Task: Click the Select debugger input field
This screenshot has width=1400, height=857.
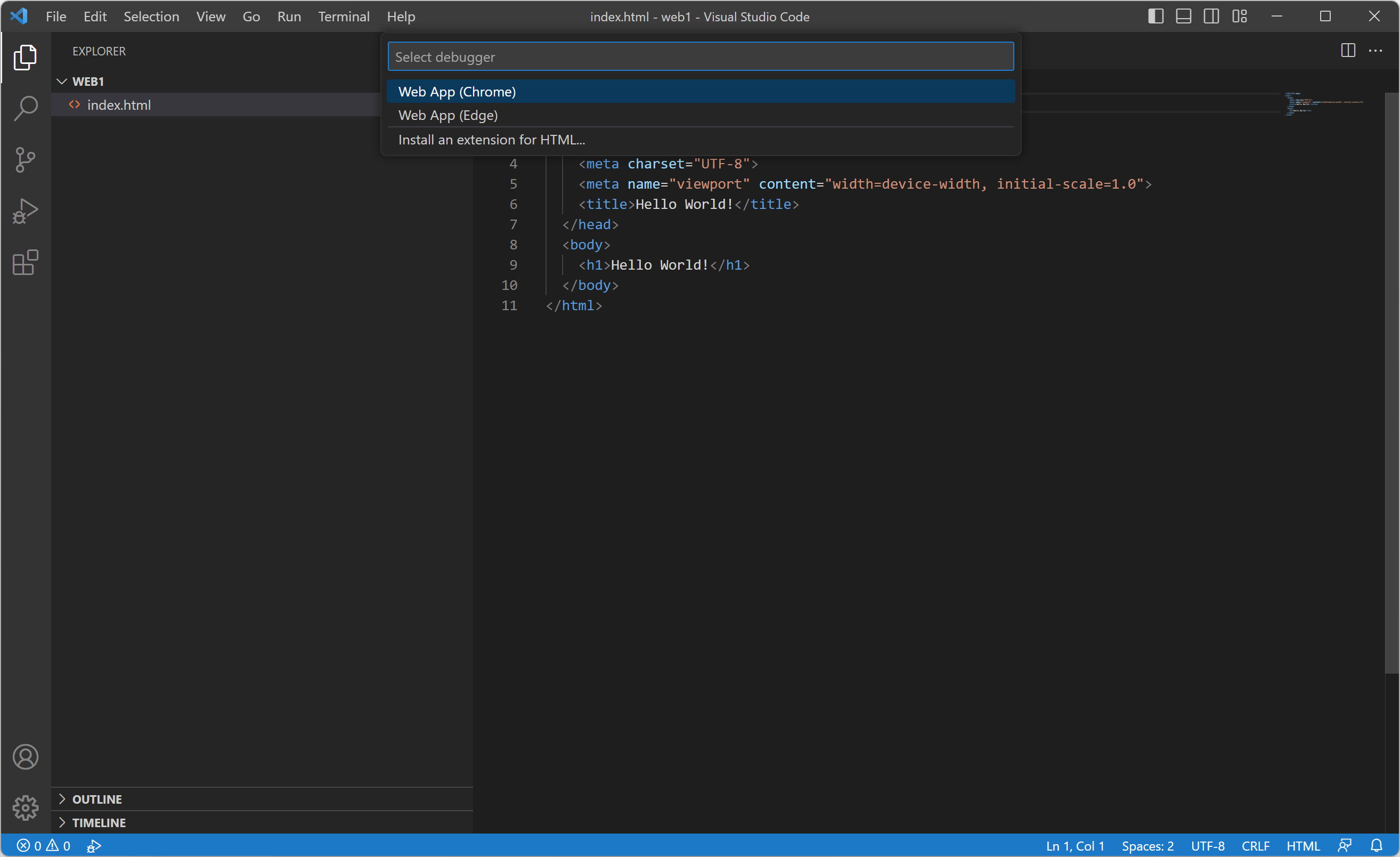Action: click(x=700, y=57)
